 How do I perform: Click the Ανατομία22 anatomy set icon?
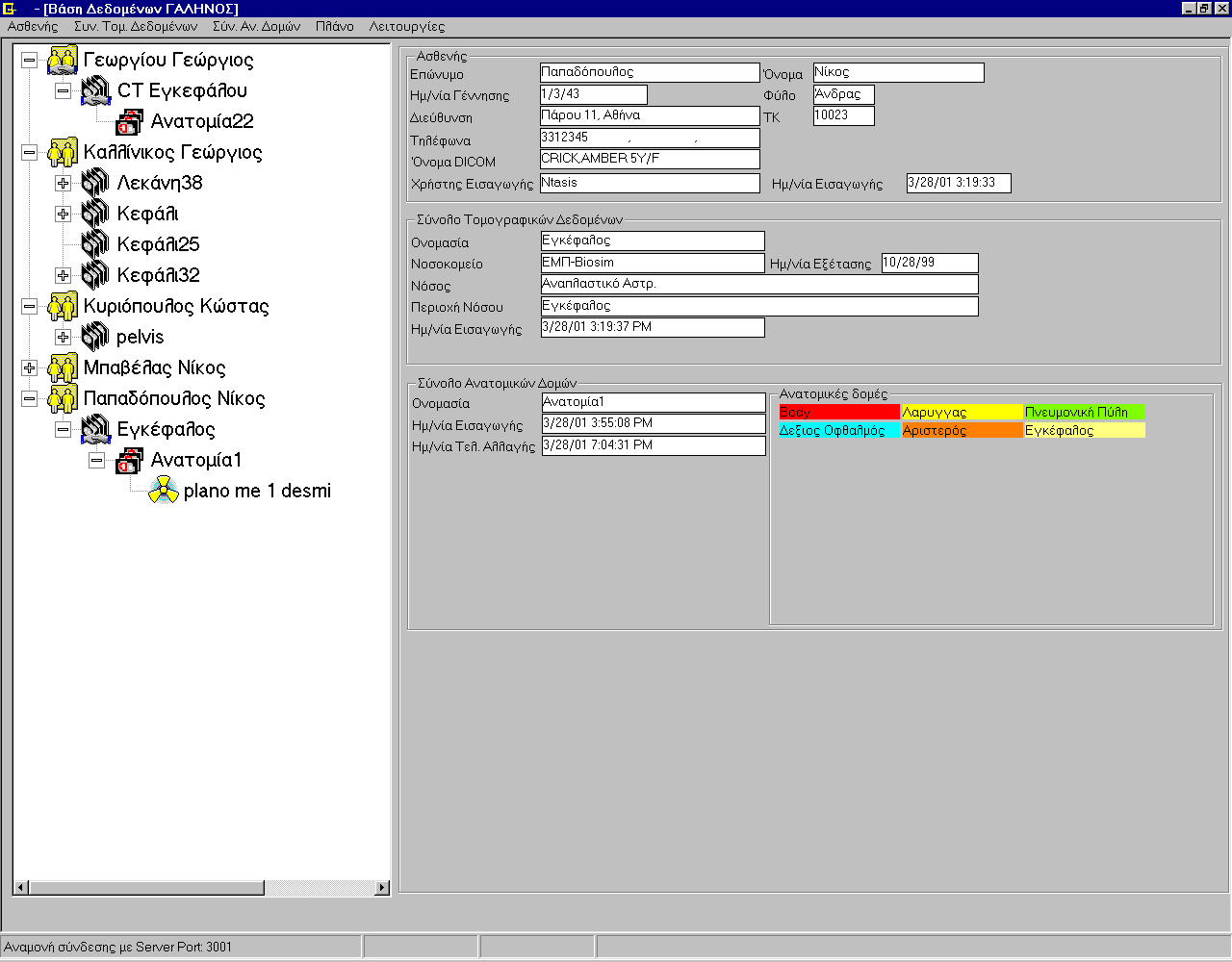(130, 121)
